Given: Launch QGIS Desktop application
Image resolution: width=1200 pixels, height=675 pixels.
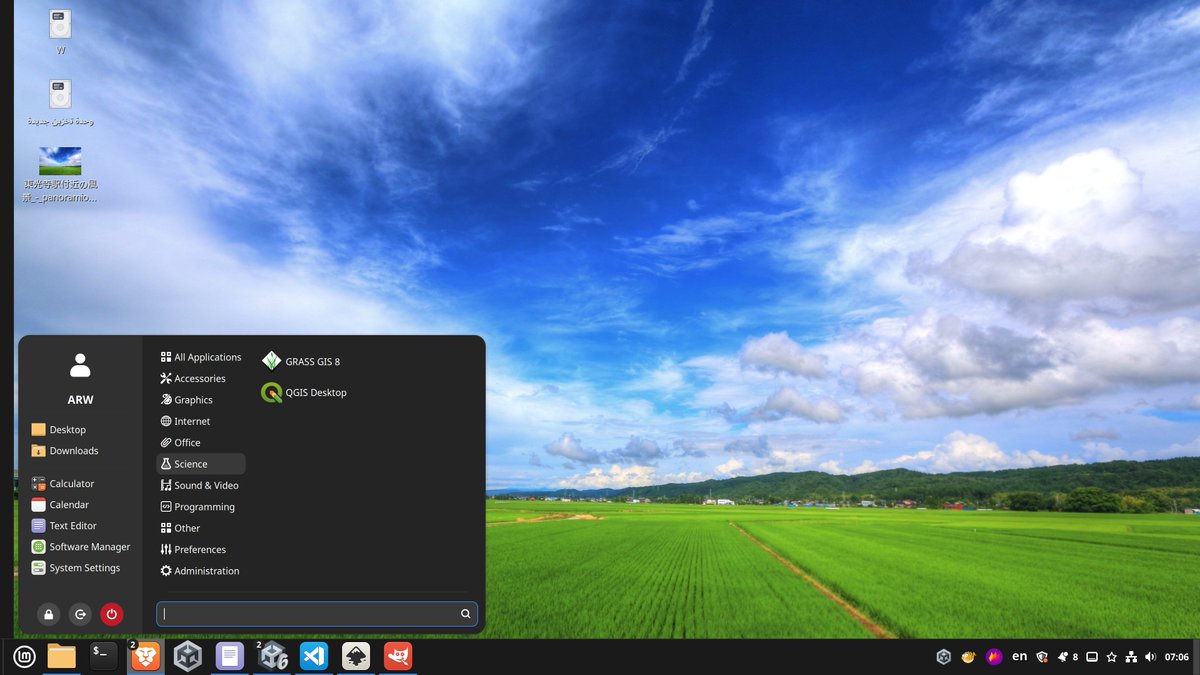Looking at the screenshot, I should (304, 393).
